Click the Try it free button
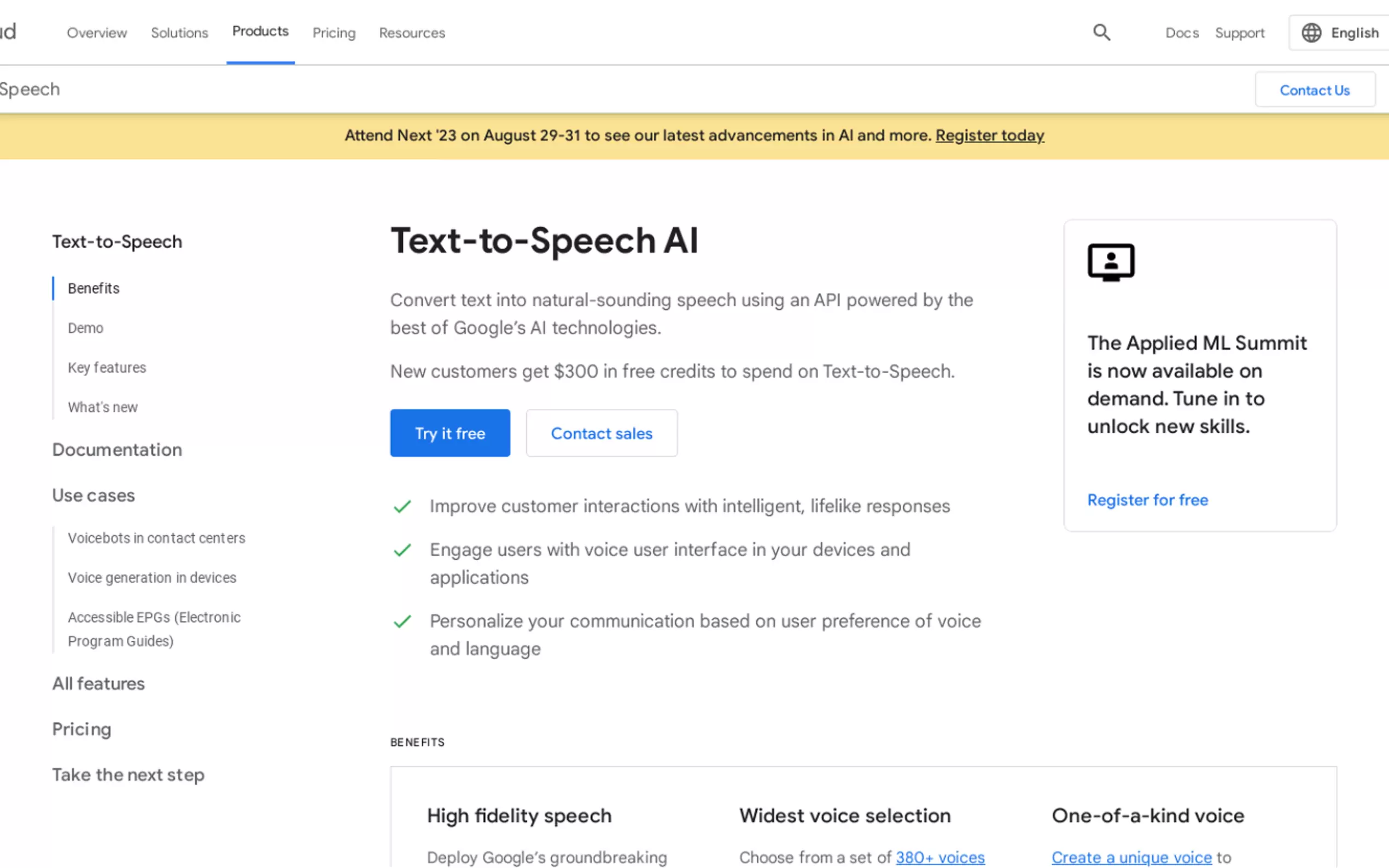Viewport: 1389px width, 868px height. point(450,433)
